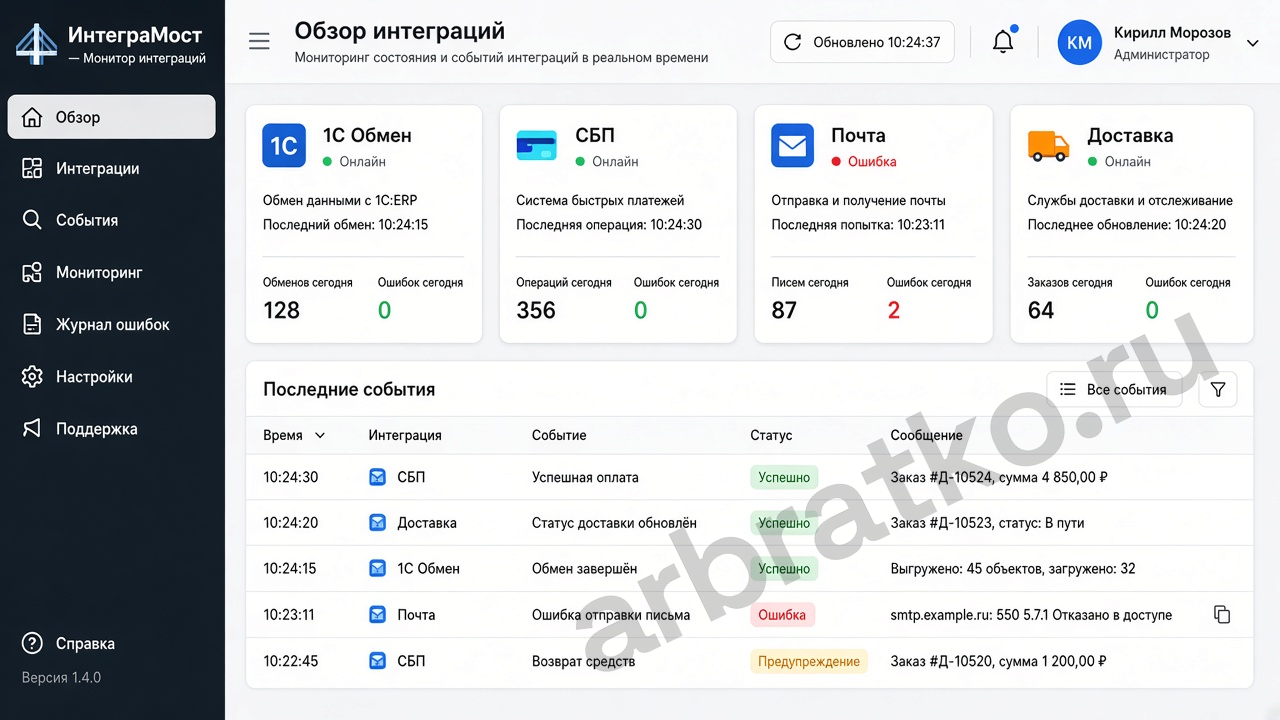The height and width of the screenshot is (720, 1280).
Task: Select Статус доставки обновлён event
Action: [x=614, y=523]
